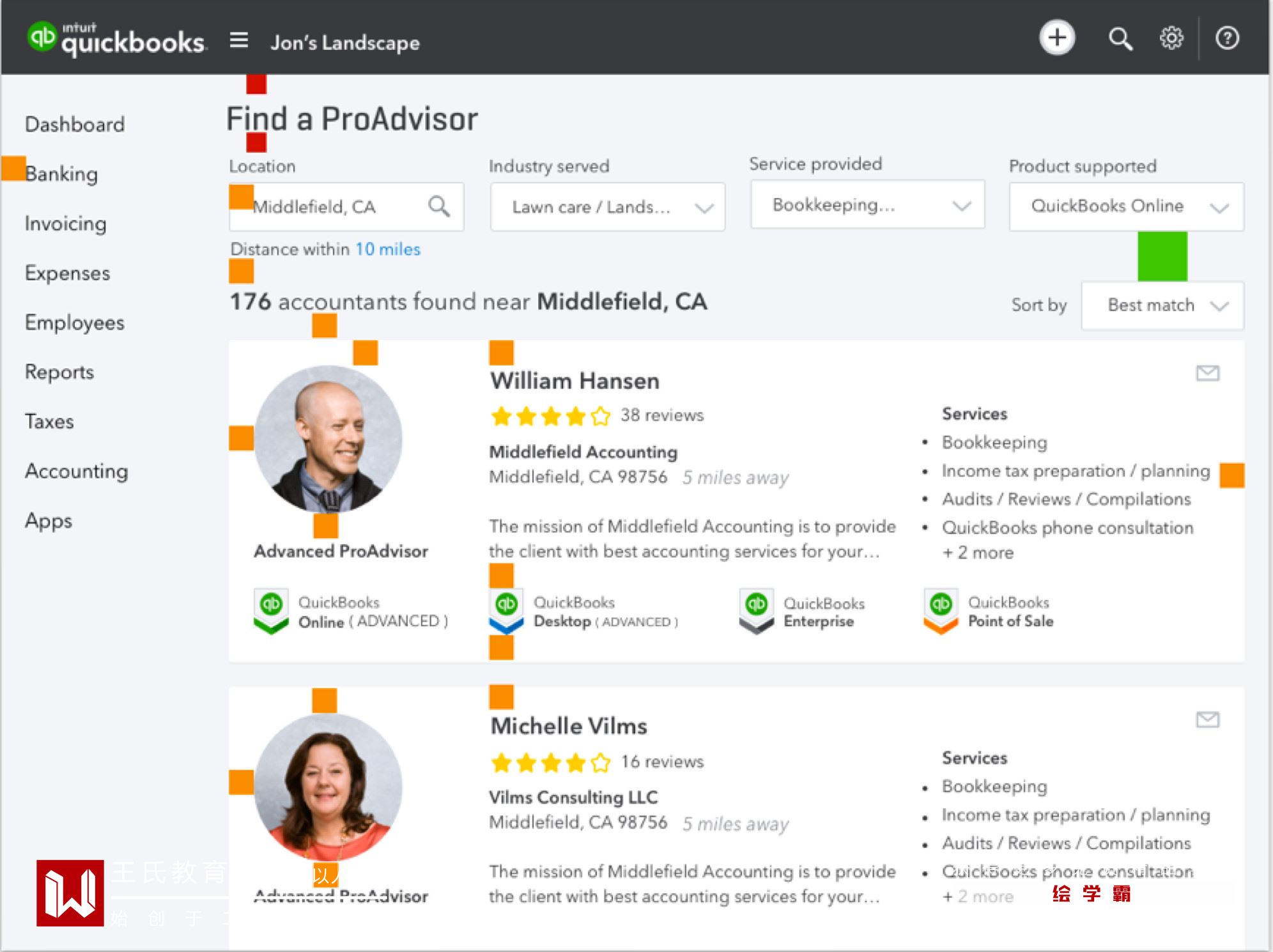Open the Sort by Best match dropdown
The image size is (1273, 952).
point(1162,305)
